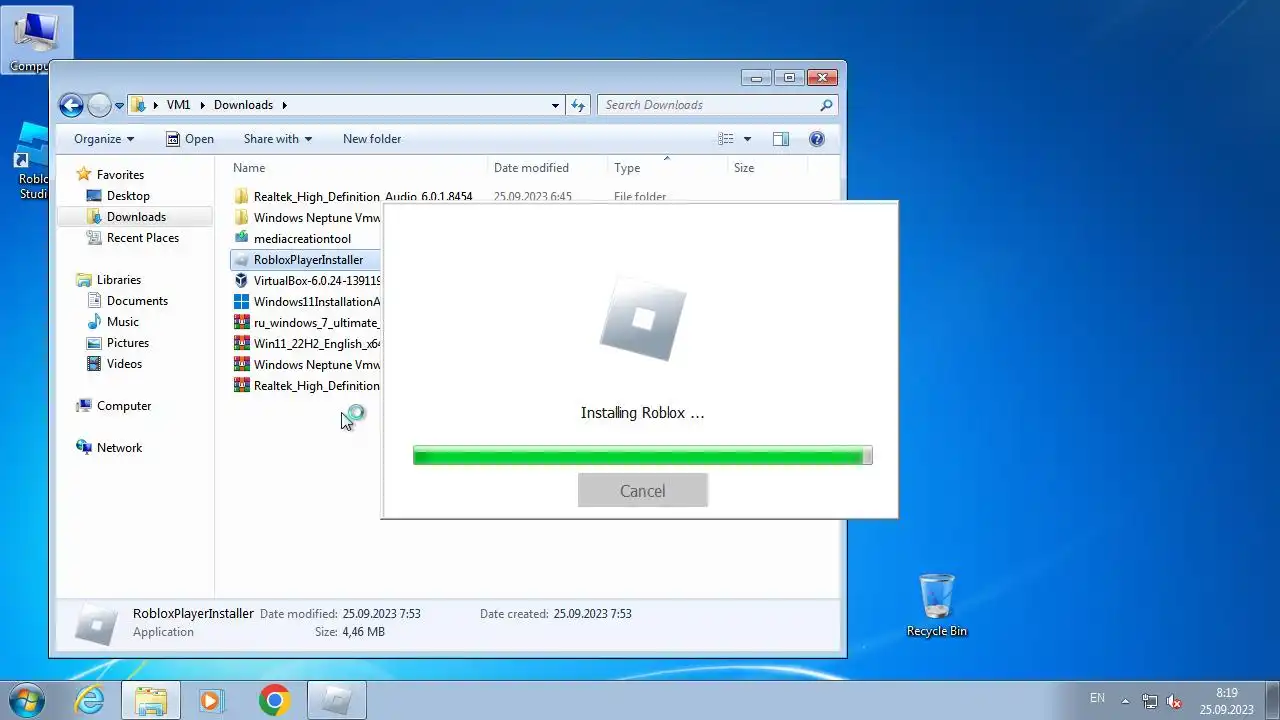Open the Share with menu
This screenshot has height=720, width=1280.
point(278,139)
